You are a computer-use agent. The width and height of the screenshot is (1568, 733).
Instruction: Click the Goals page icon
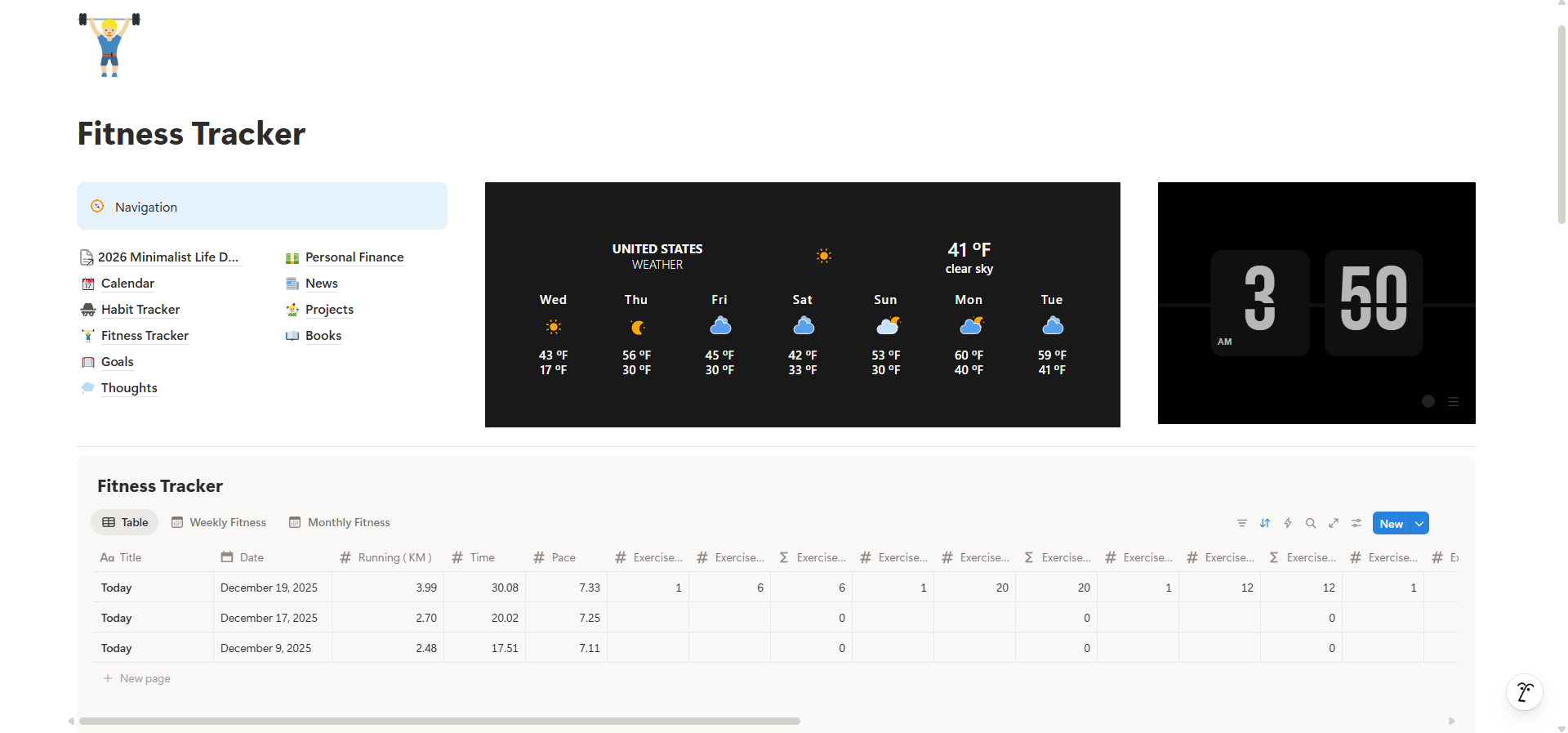tap(88, 362)
